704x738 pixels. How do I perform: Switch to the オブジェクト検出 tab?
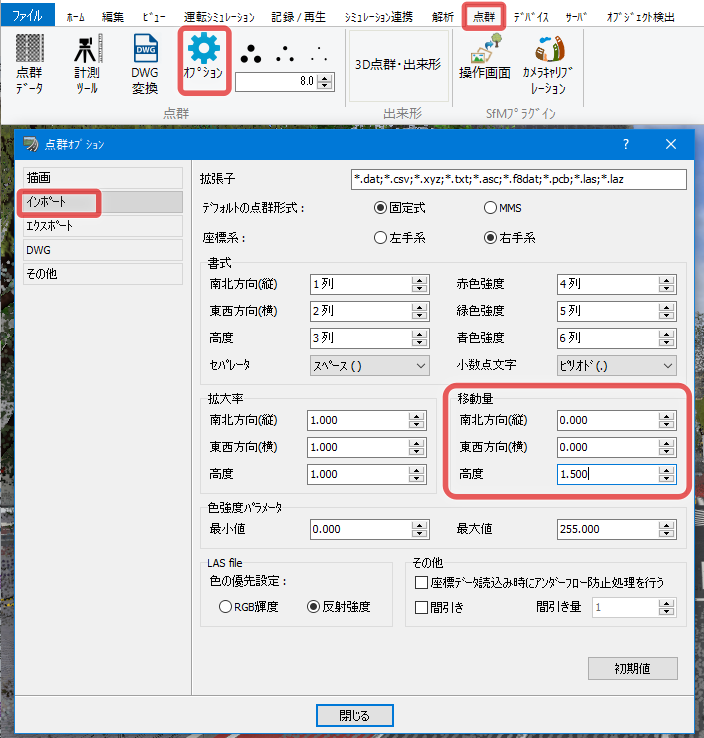tap(640, 17)
